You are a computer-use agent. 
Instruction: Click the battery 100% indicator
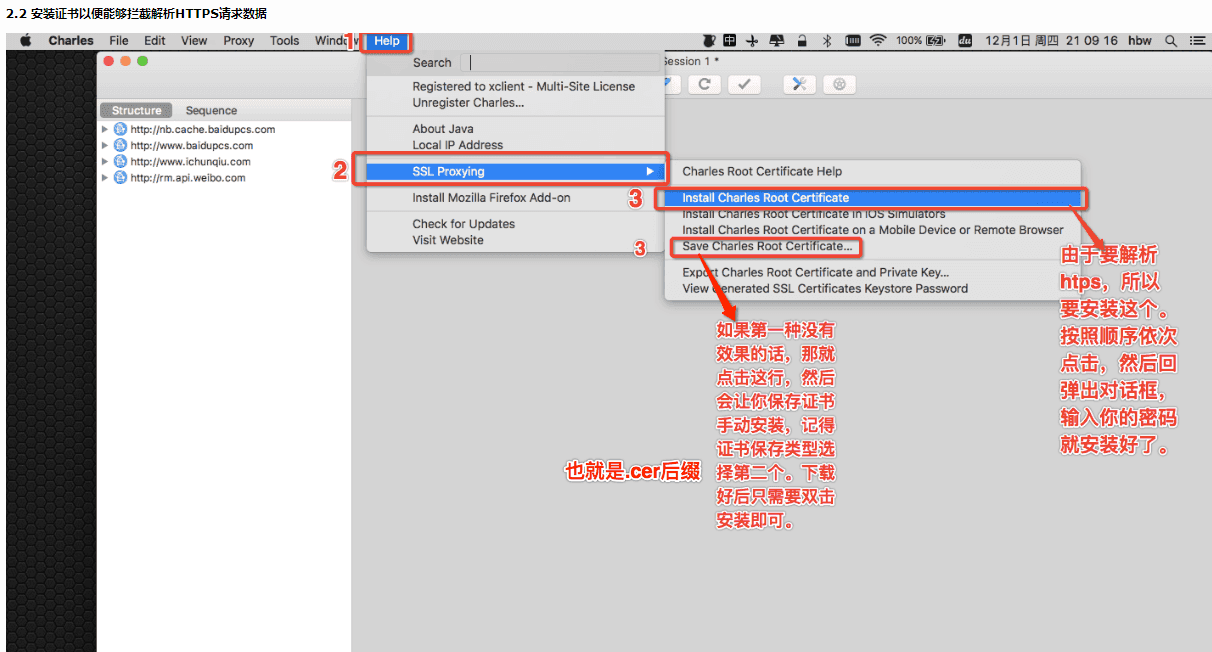point(920,41)
